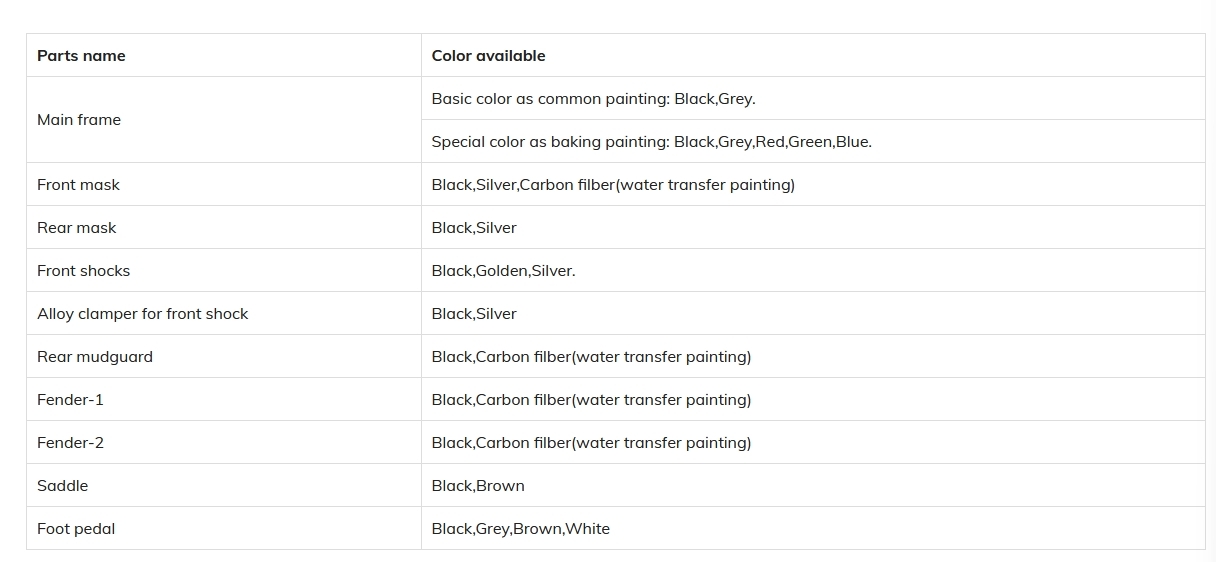Click the special color baking painting row

pos(813,142)
